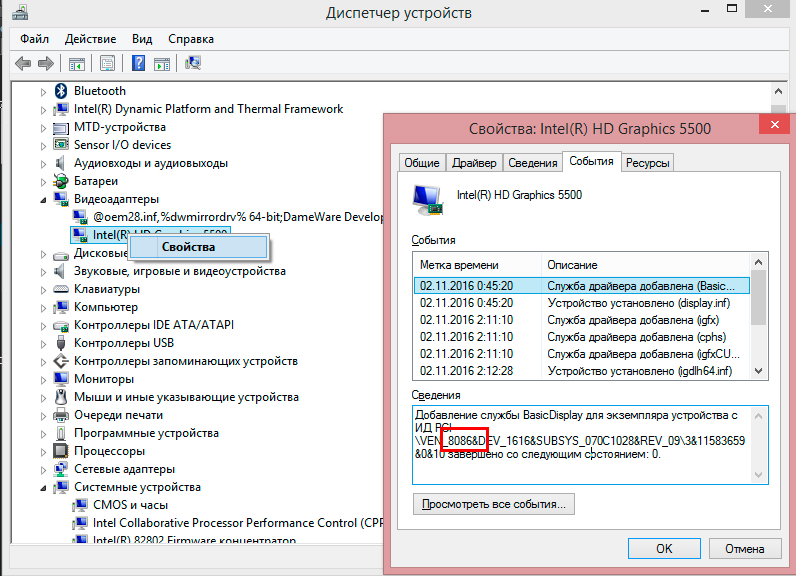Collapse the Системные устройства category

[x=43, y=487]
